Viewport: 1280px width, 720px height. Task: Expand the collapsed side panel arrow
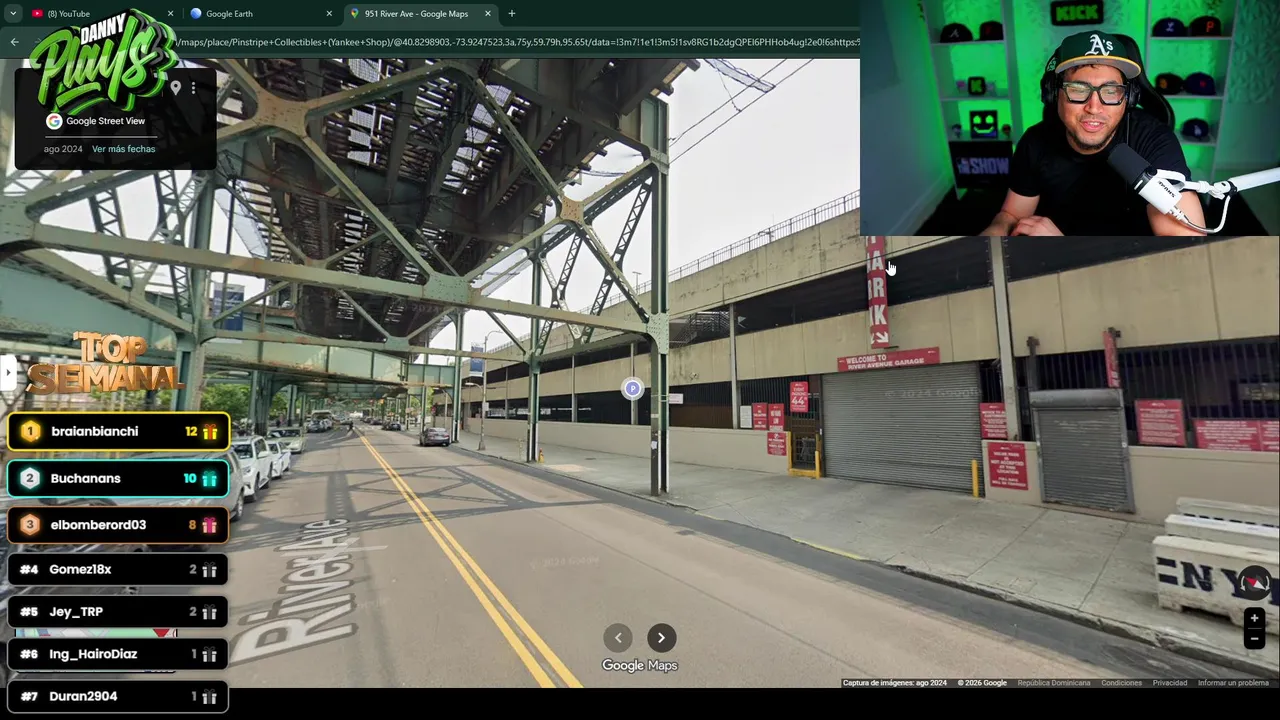pos(7,372)
